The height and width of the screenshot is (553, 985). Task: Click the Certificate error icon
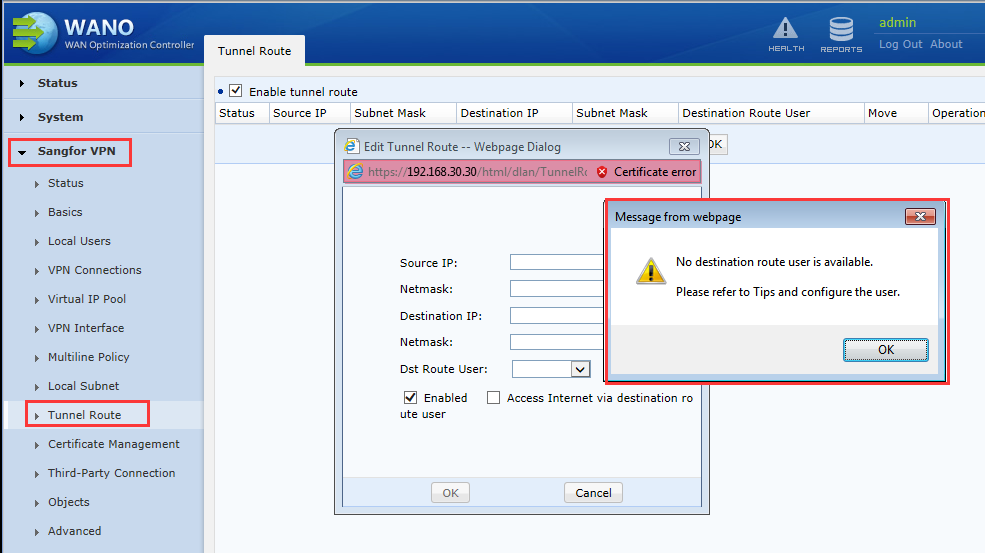click(x=602, y=172)
